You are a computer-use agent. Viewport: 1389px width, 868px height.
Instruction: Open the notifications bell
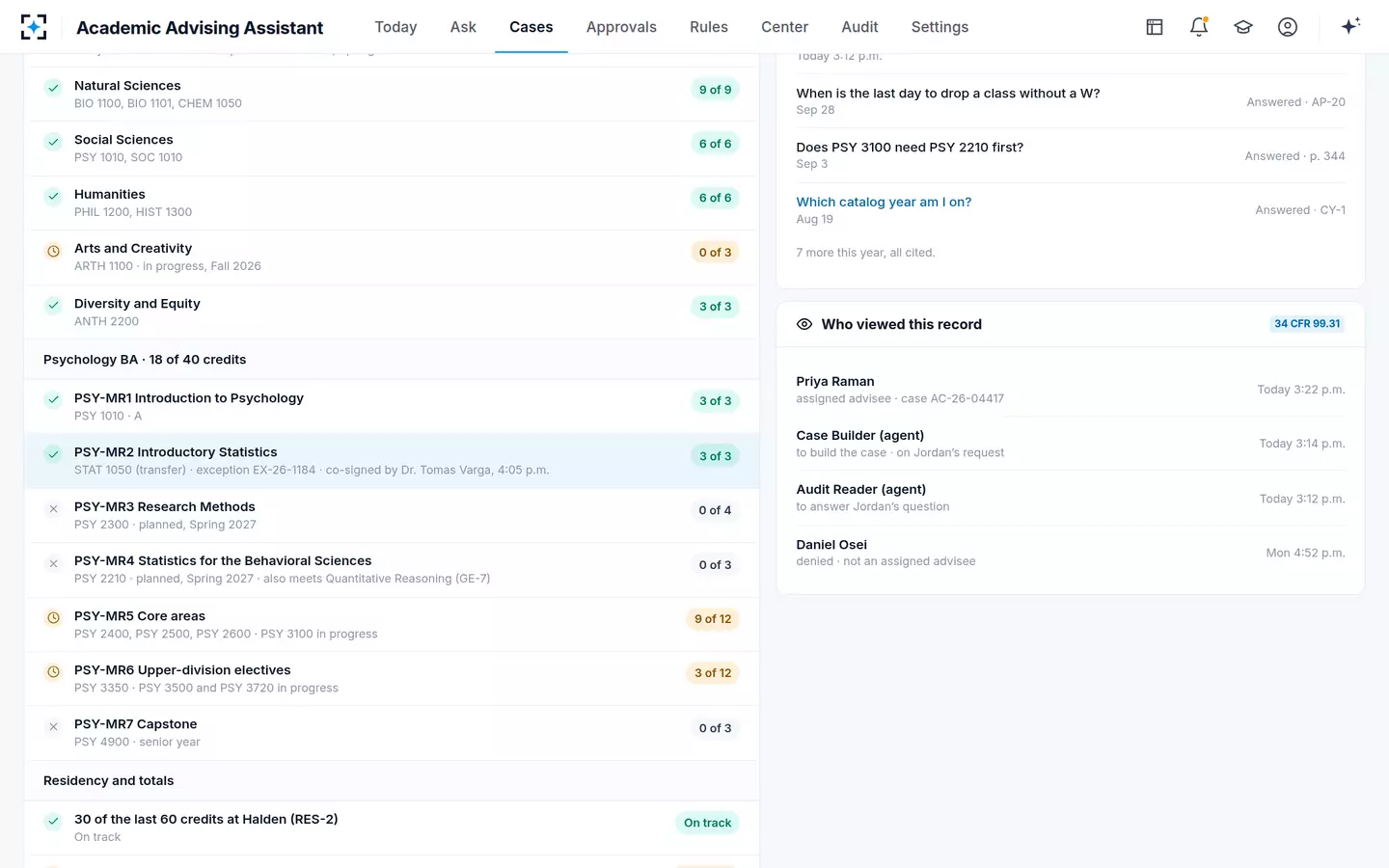pyautogui.click(x=1199, y=27)
